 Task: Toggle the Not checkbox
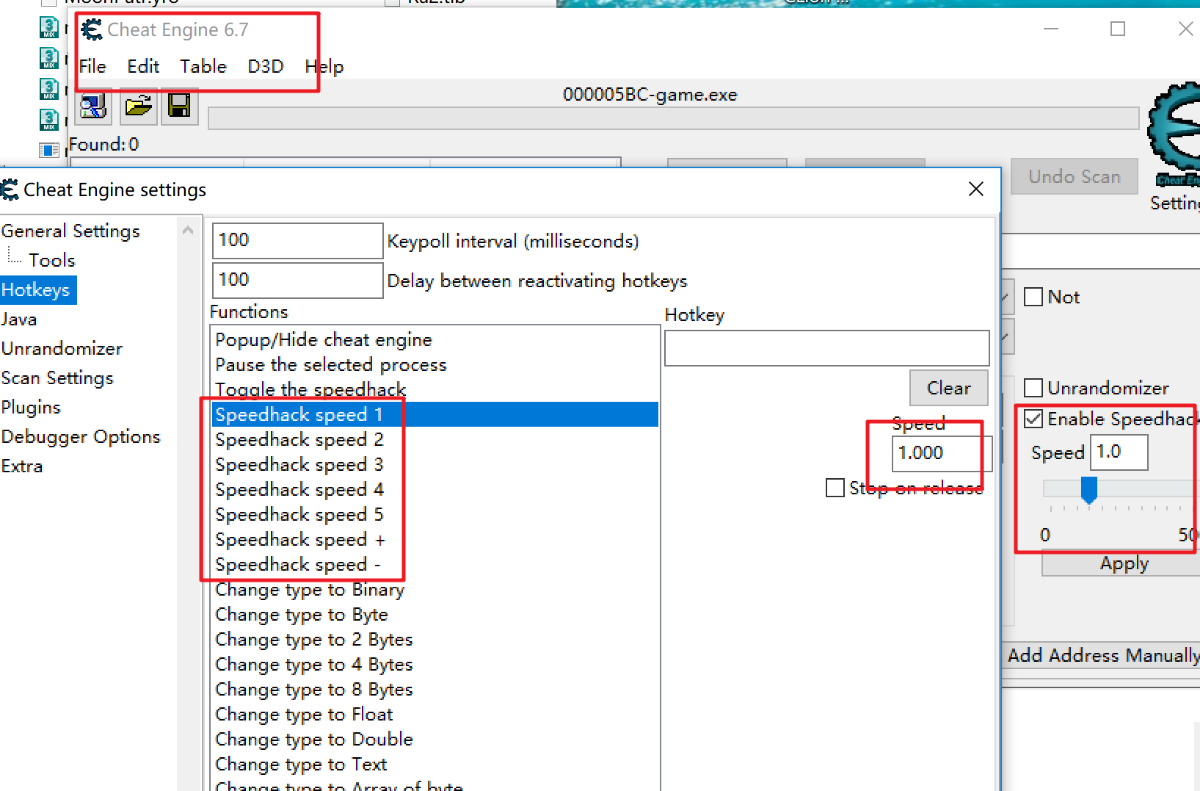1034,297
